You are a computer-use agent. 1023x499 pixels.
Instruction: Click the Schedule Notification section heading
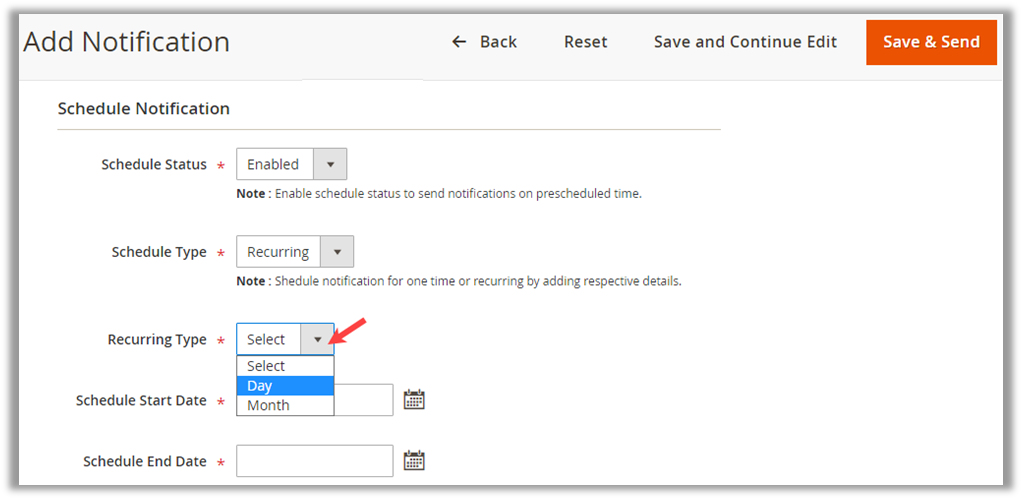coord(144,108)
